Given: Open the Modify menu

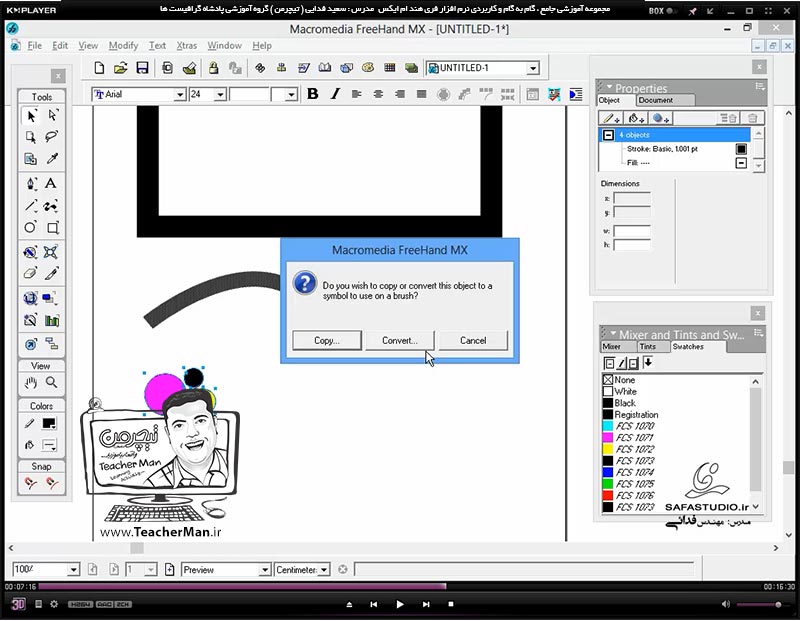Looking at the screenshot, I should pos(123,45).
